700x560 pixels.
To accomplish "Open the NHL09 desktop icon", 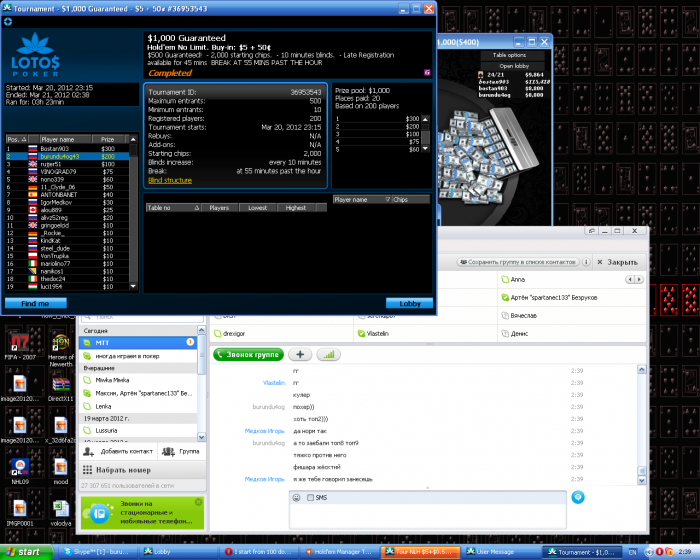I will 20,467.
